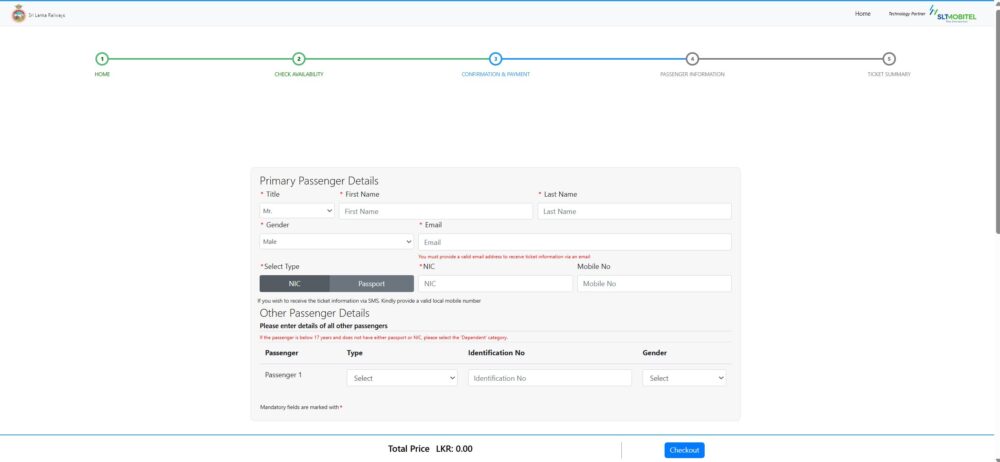Focus the Email input field

575,241
